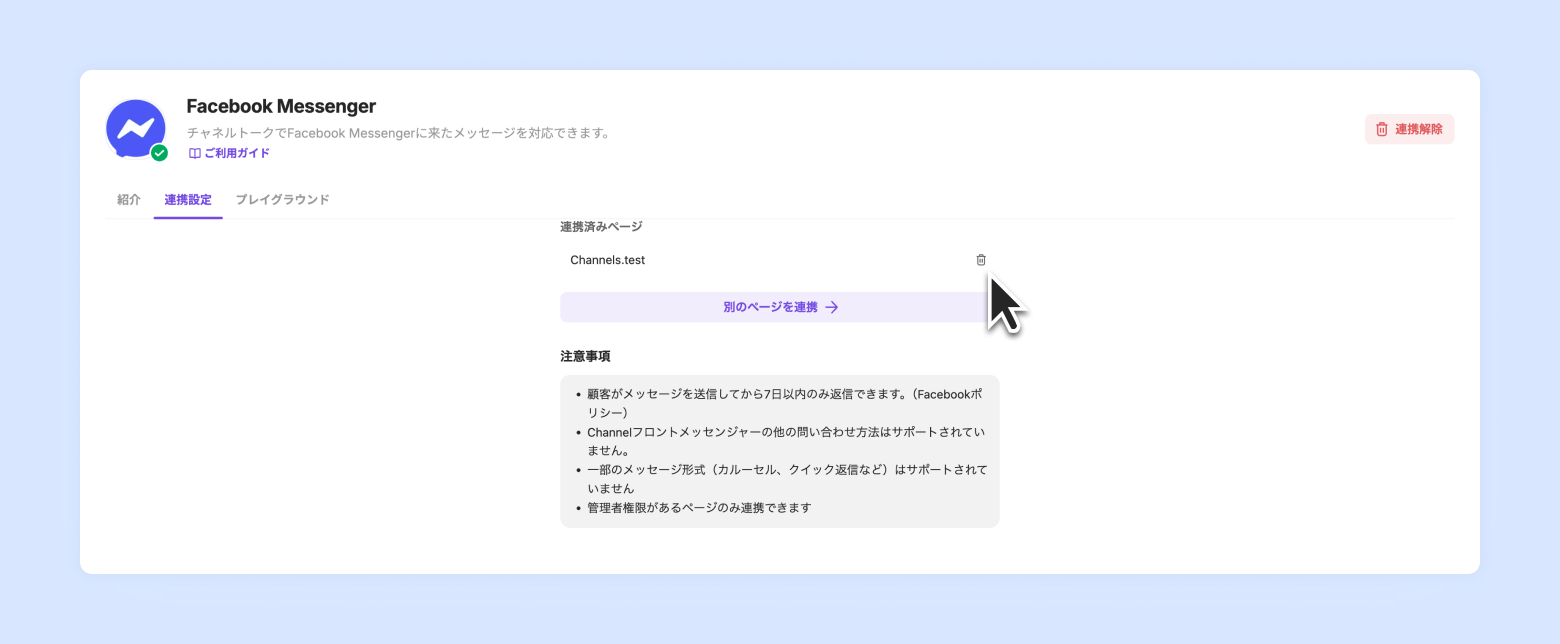Viewport: 1560px width, 644px height.
Task: Click the カルーセル、クイック返信 unsupported note
Action: [788, 479]
